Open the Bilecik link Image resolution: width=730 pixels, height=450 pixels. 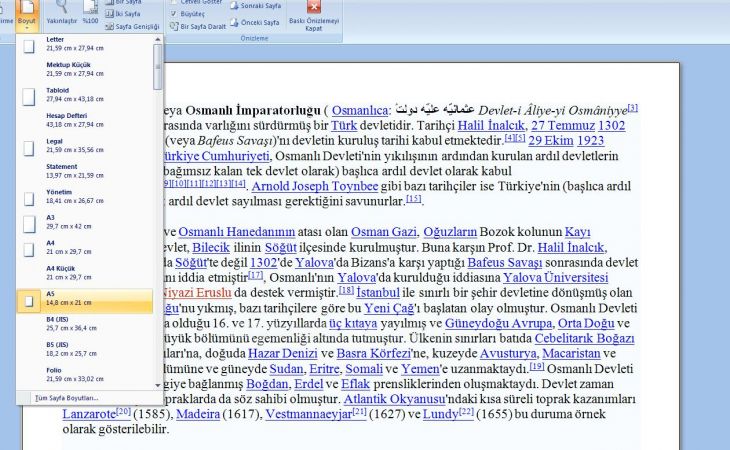[x=211, y=247]
